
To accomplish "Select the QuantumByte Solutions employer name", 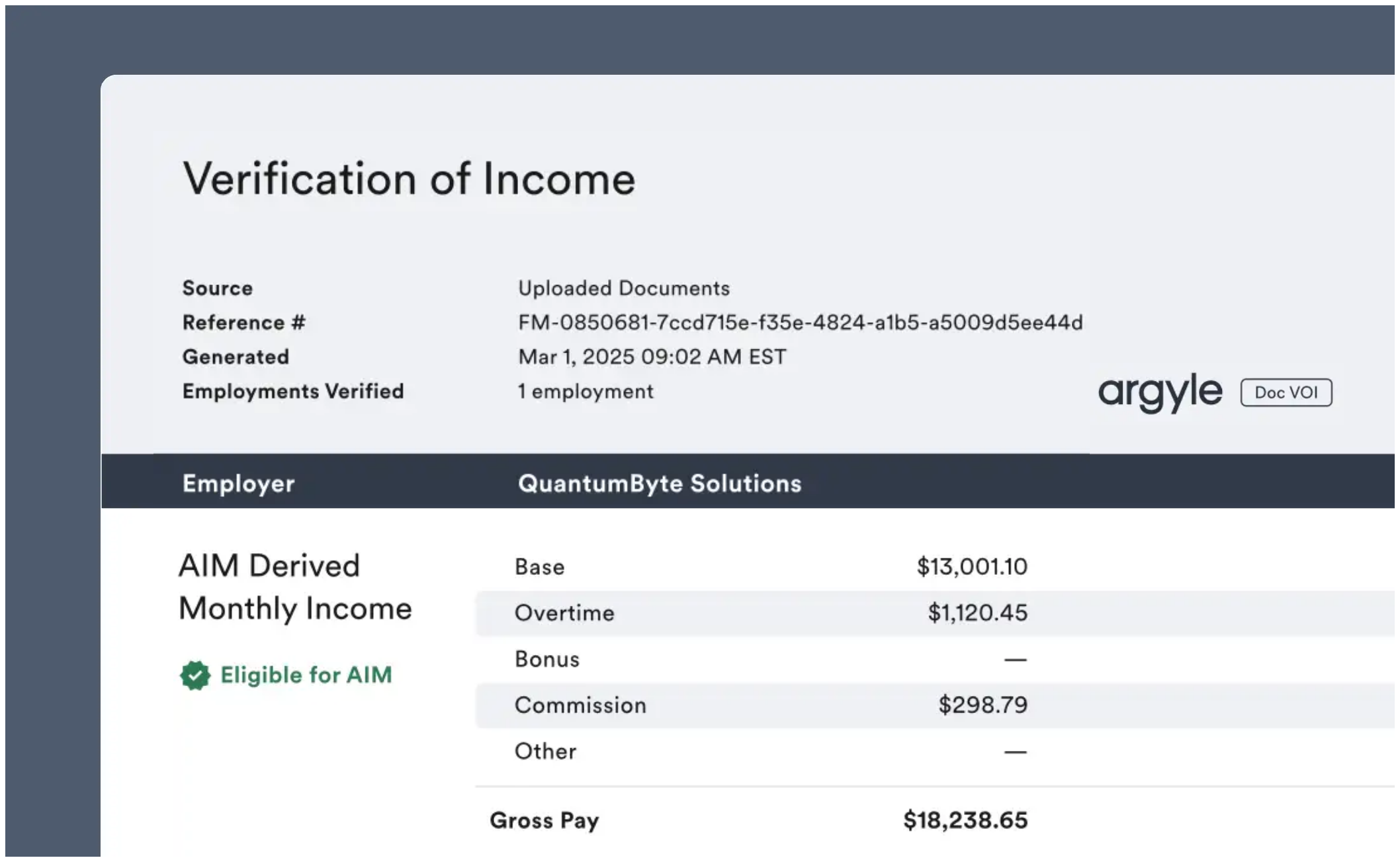I will tap(660, 484).
